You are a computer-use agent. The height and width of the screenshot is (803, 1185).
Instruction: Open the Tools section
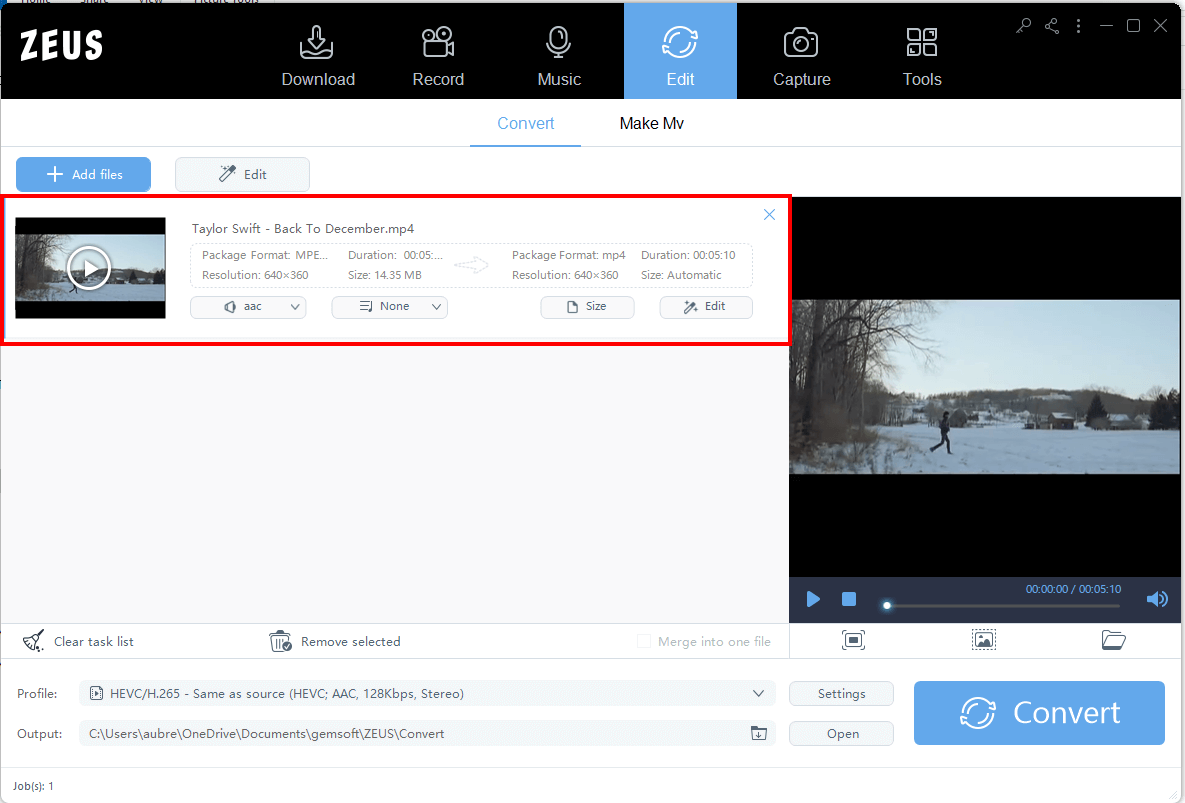click(x=921, y=54)
